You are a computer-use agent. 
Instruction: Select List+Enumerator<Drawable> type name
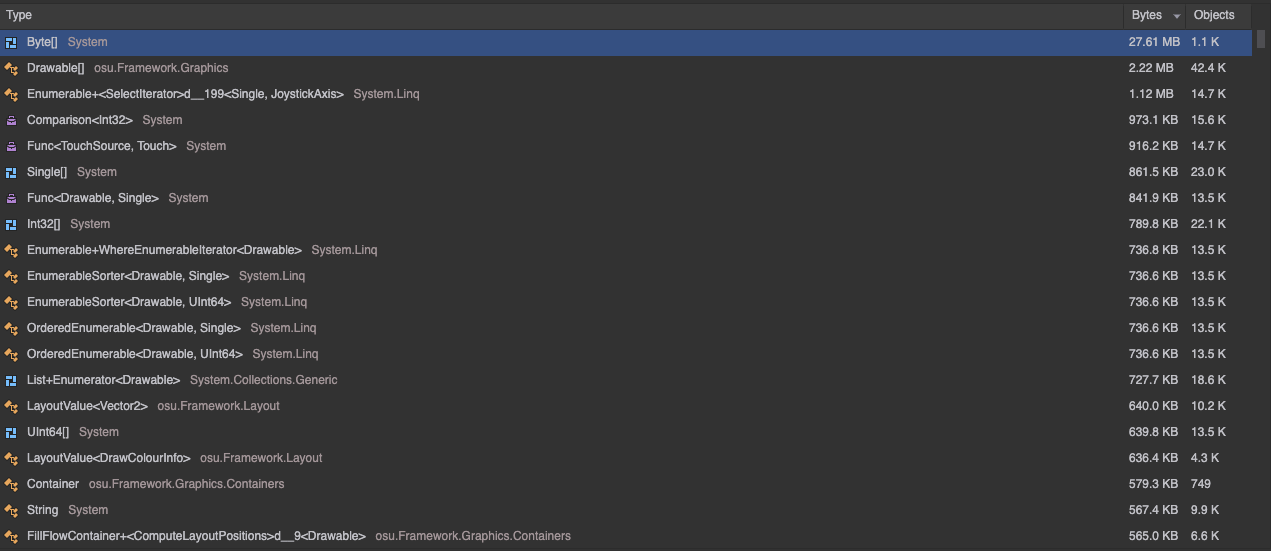tap(104, 380)
